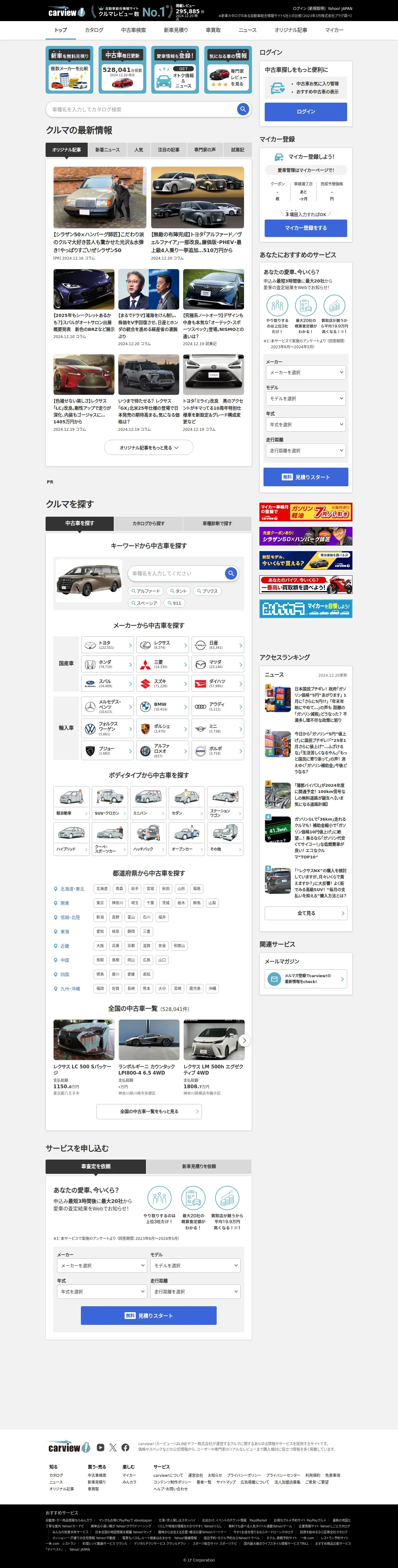Click the ranking 全て見る button
Screen dimensions: 398x1568
point(306,913)
